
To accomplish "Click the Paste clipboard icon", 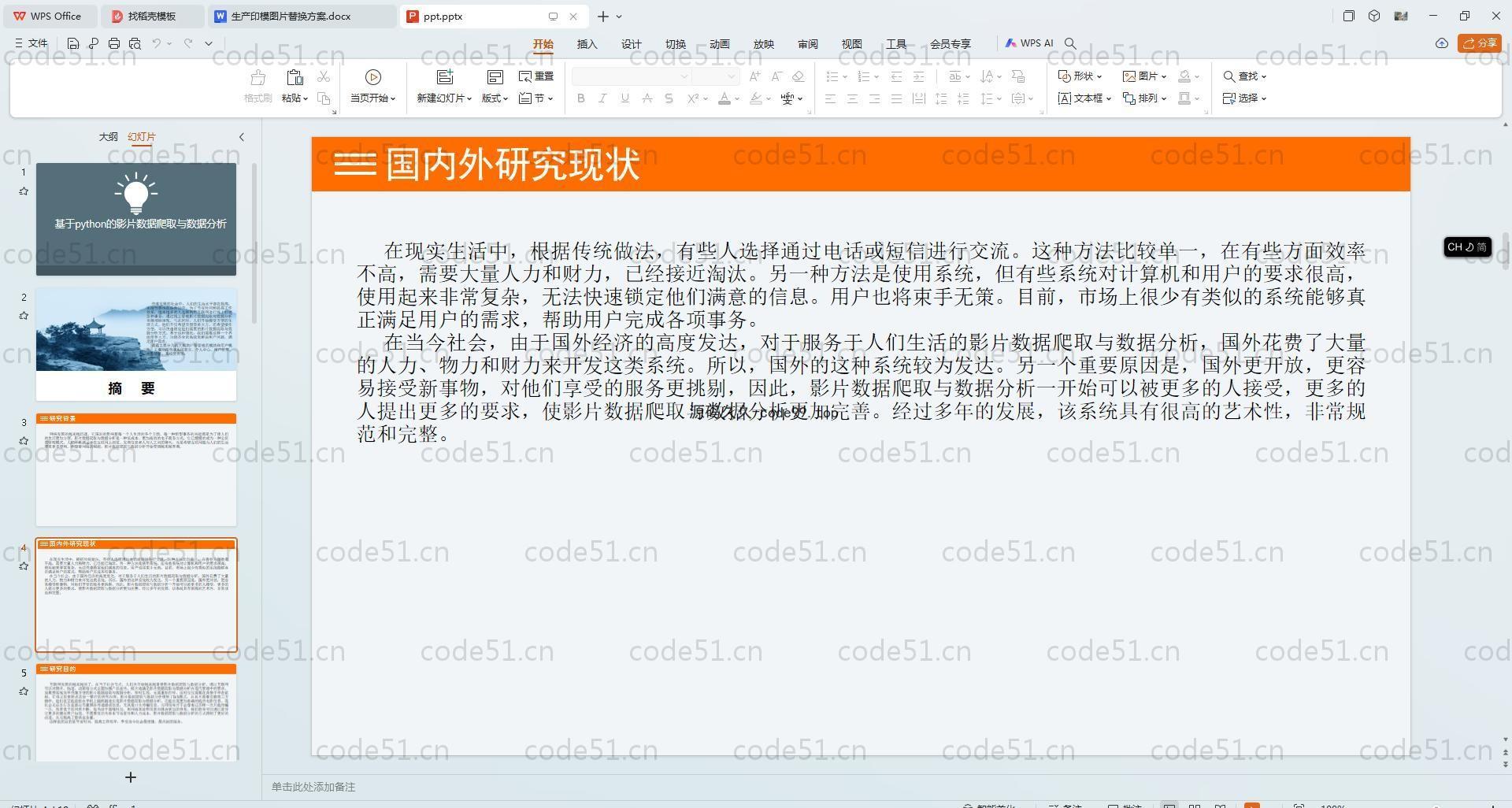I will [295, 77].
